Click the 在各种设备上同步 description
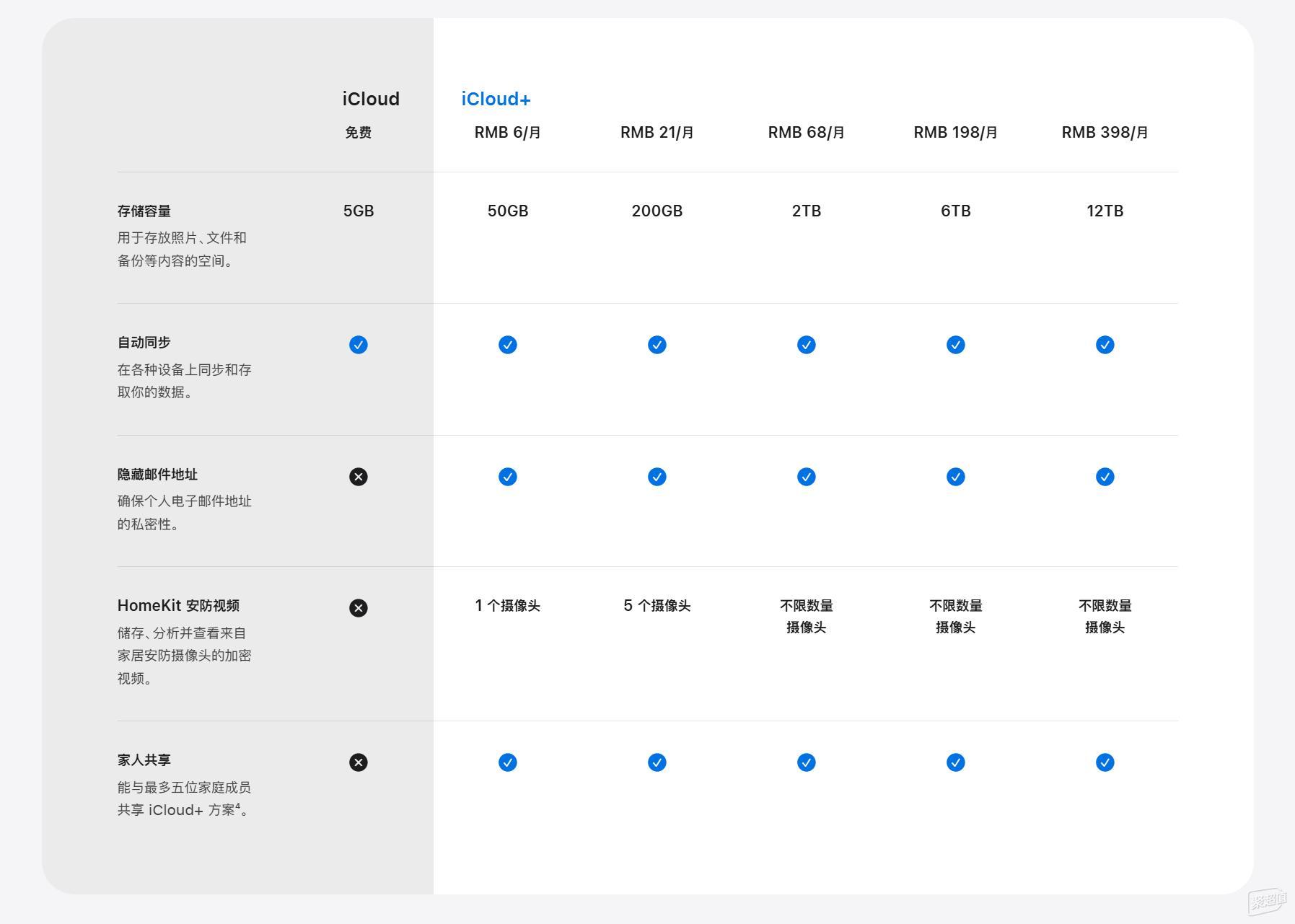The width and height of the screenshot is (1295, 924). 185,381
